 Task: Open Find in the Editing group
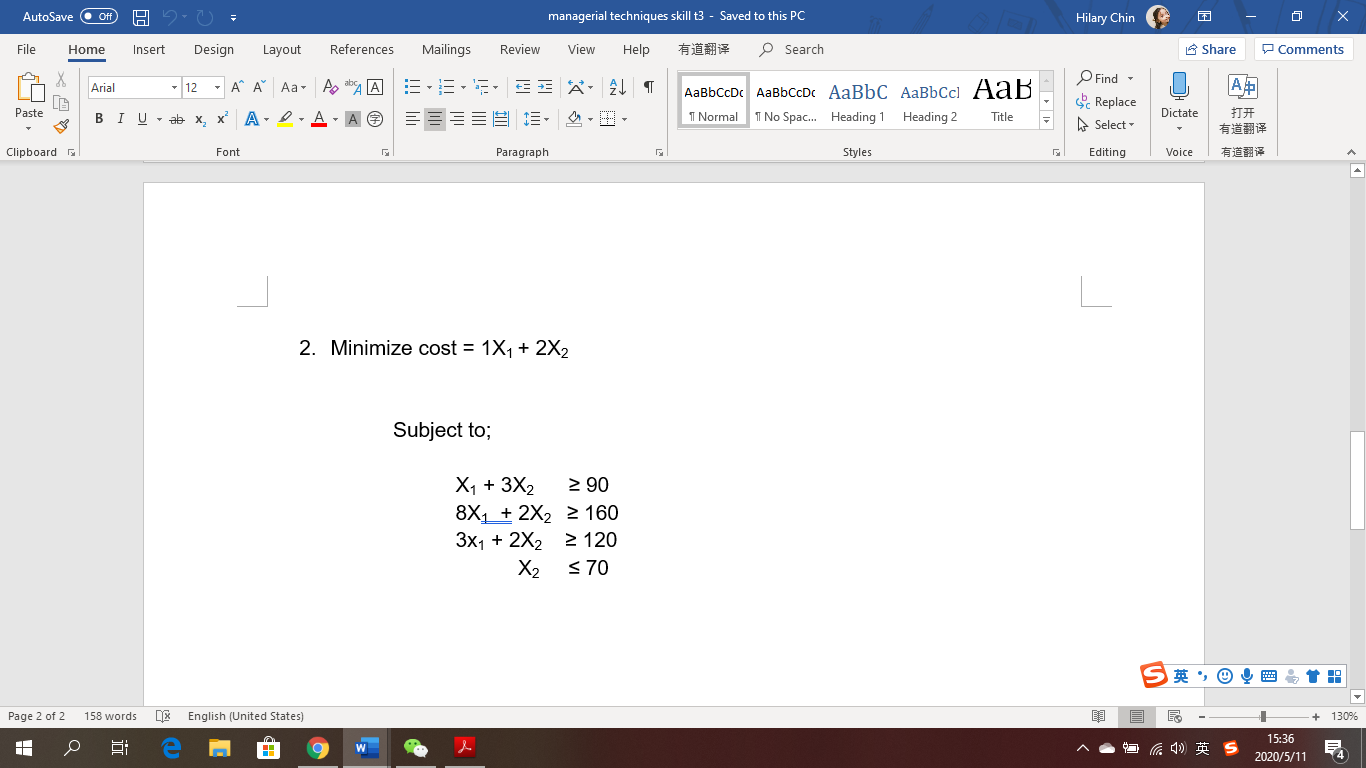click(1103, 78)
